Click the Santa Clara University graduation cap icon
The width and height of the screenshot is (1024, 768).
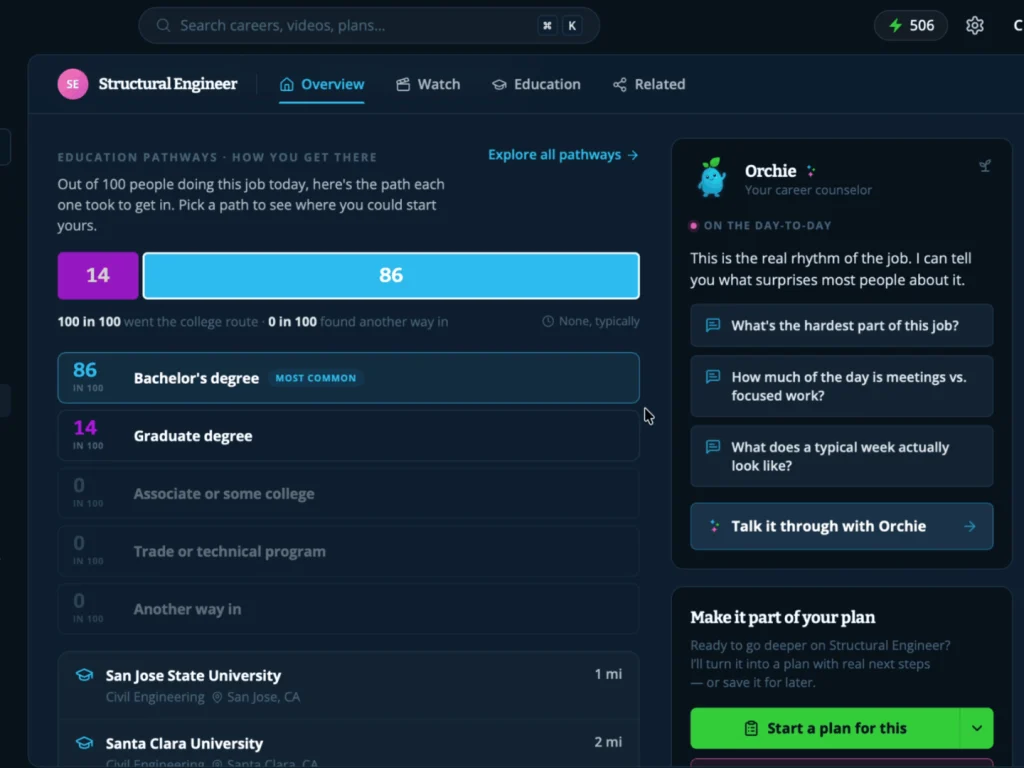click(x=84, y=743)
